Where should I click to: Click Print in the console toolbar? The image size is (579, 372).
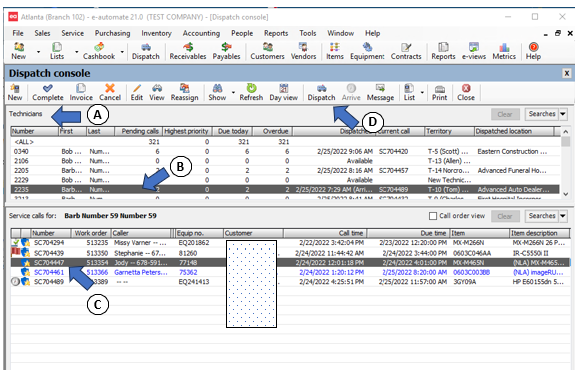click(439, 92)
